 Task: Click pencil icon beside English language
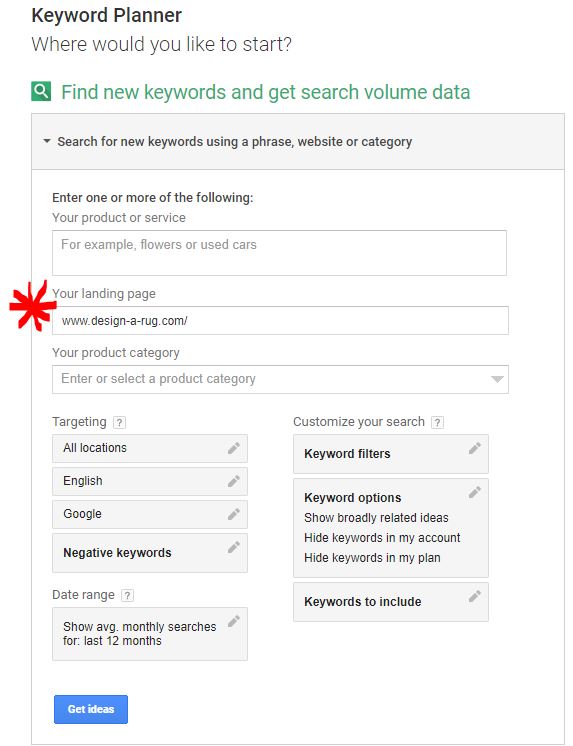[x=234, y=481]
